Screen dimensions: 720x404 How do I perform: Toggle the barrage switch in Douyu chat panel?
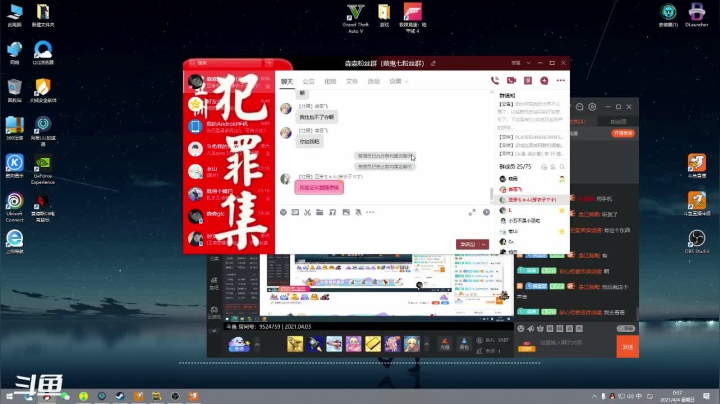click(625, 328)
